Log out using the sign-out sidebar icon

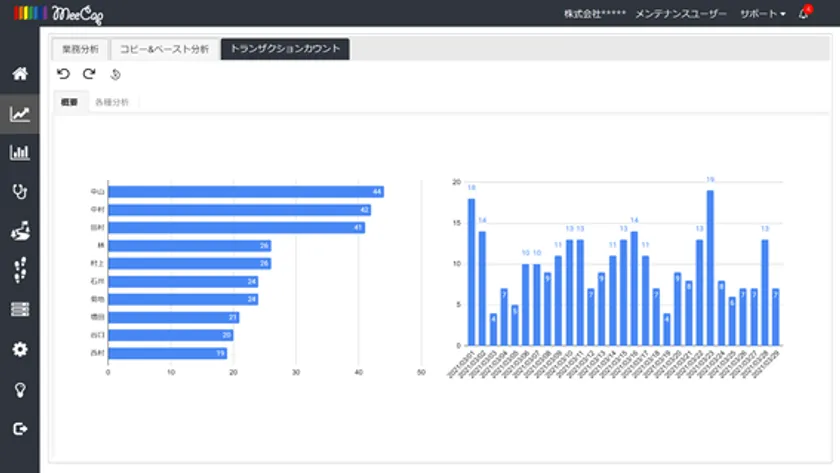pyautogui.click(x=19, y=429)
